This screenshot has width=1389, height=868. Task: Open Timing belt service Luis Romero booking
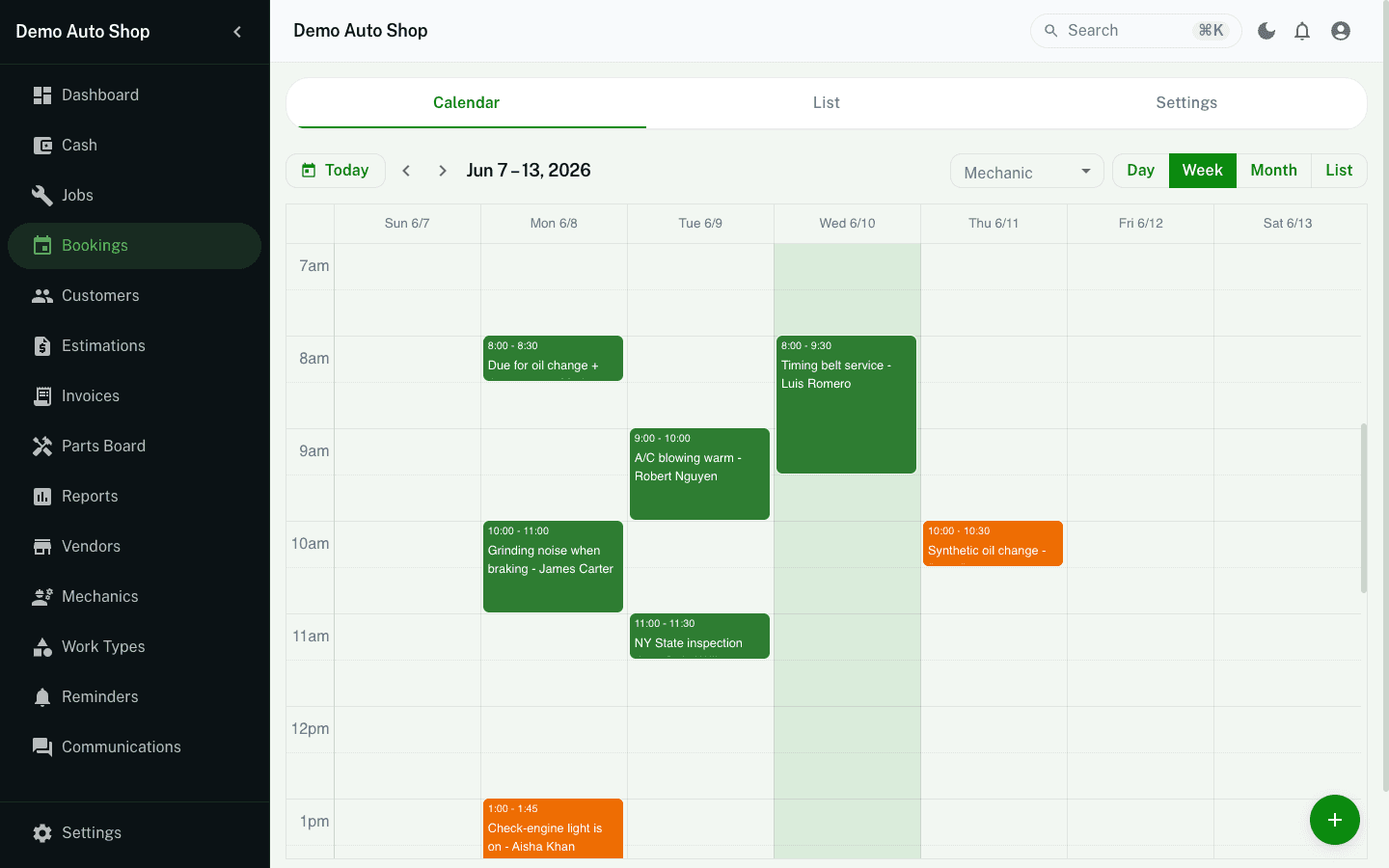(846, 405)
